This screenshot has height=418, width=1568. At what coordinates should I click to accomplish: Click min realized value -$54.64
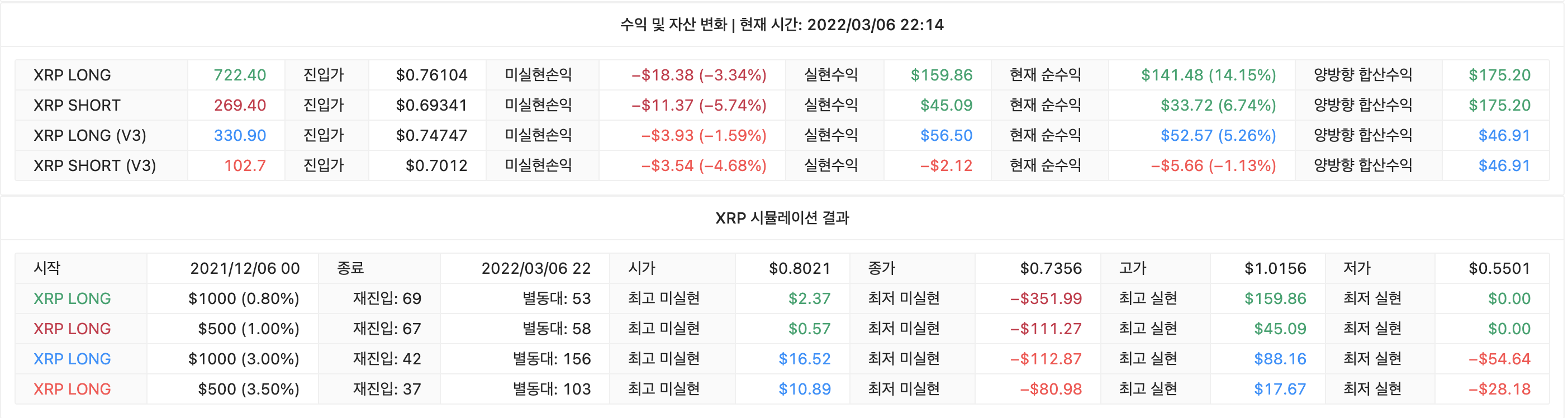(x=1499, y=359)
